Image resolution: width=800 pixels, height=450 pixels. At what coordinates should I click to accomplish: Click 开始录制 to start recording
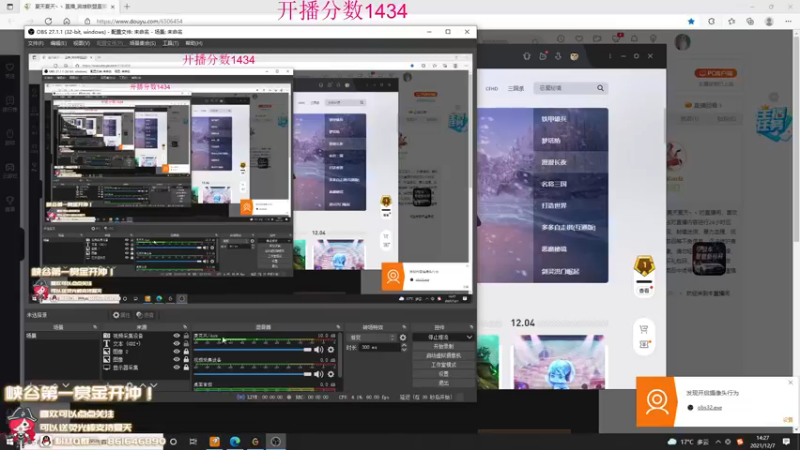click(x=443, y=346)
